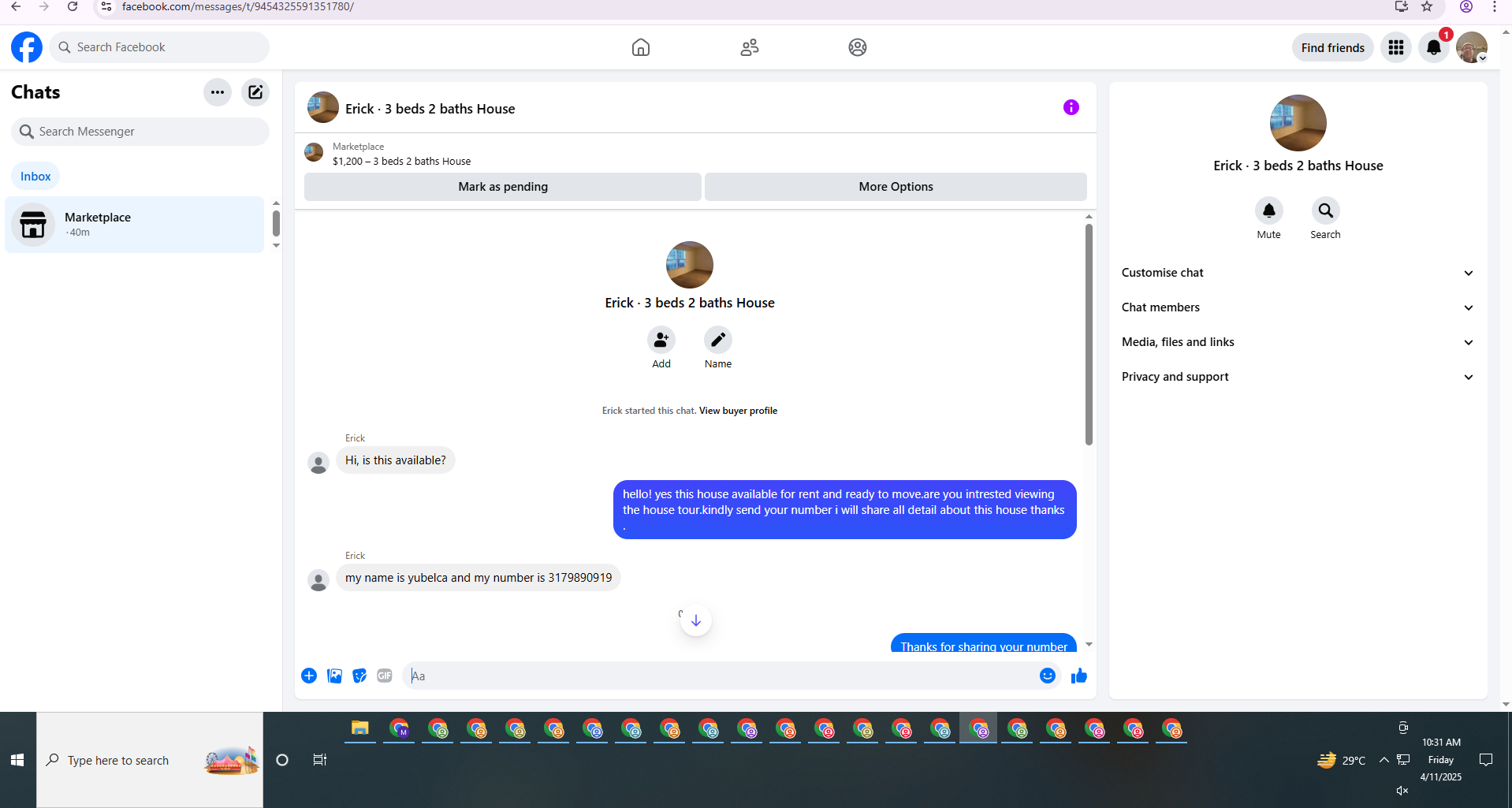
Task: Expand the Privacy and support section
Action: tap(1298, 377)
